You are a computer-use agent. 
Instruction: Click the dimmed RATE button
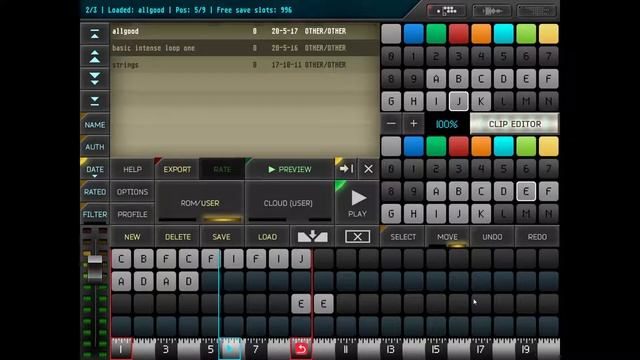point(222,169)
